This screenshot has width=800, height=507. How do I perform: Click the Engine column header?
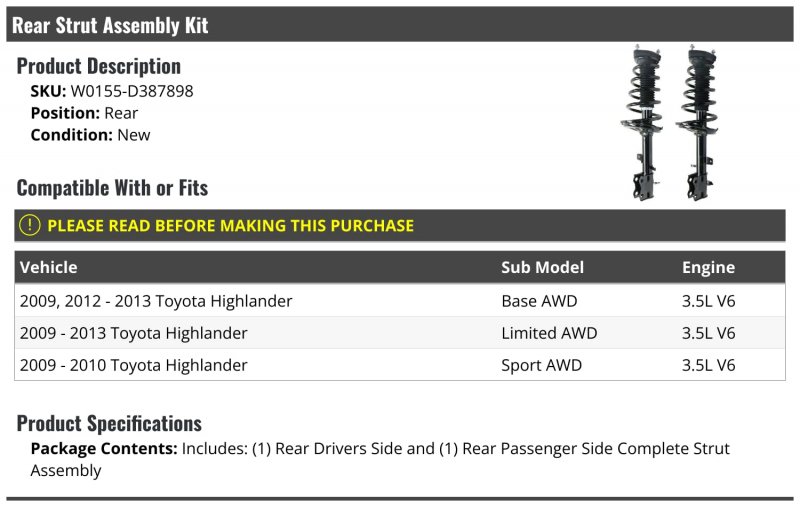pyautogui.click(x=708, y=267)
